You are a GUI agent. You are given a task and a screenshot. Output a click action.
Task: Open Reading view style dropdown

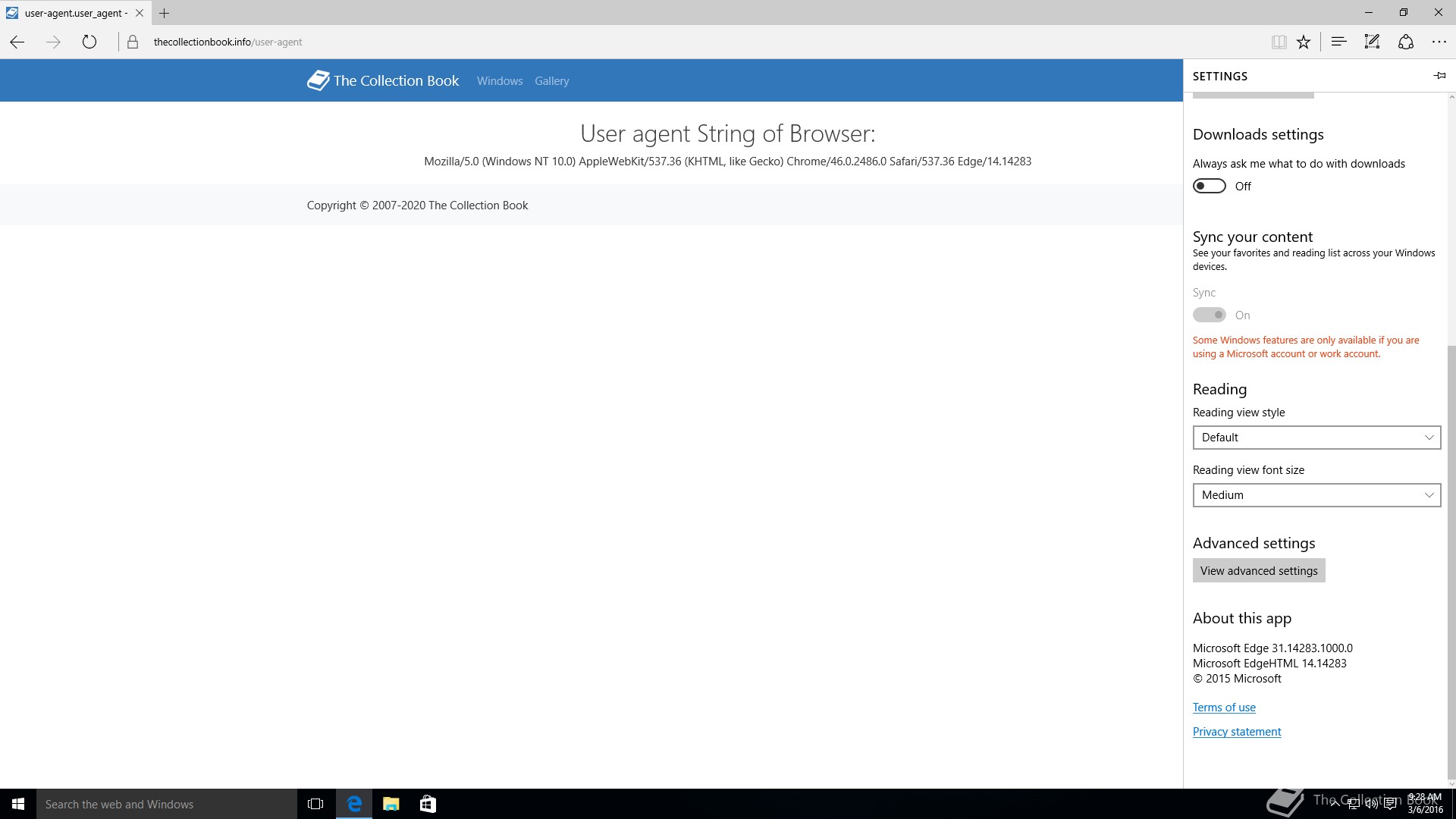point(1316,438)
